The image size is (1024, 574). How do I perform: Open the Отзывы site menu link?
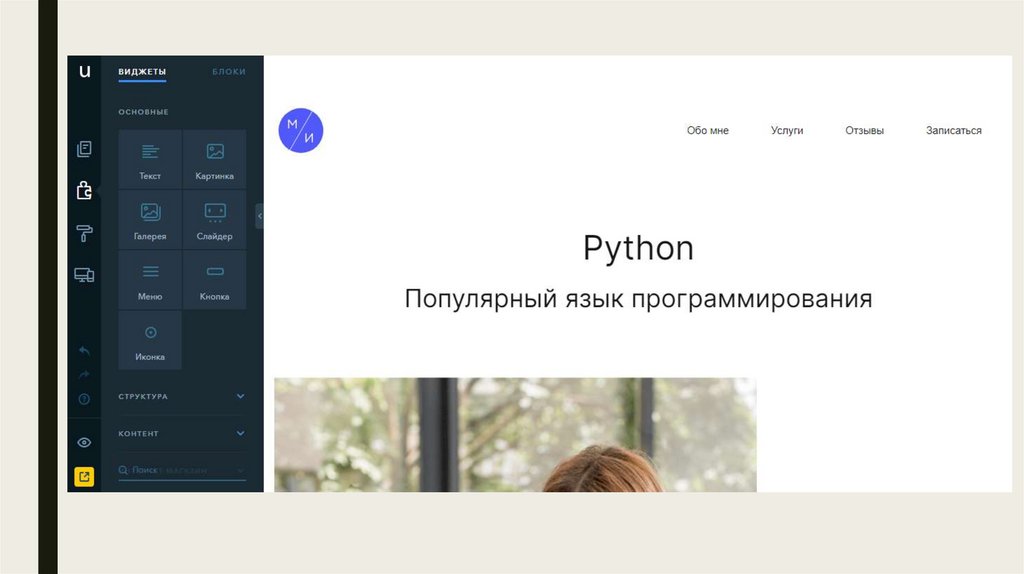[x=865, y=131]
